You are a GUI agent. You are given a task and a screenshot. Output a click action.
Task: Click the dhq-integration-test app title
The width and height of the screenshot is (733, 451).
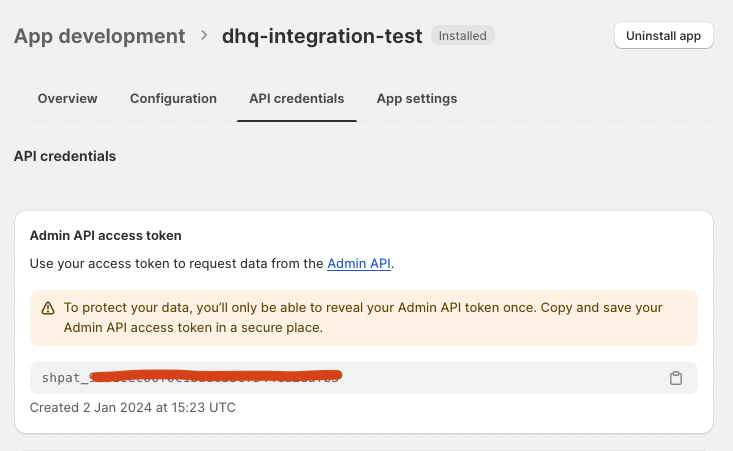322,36
